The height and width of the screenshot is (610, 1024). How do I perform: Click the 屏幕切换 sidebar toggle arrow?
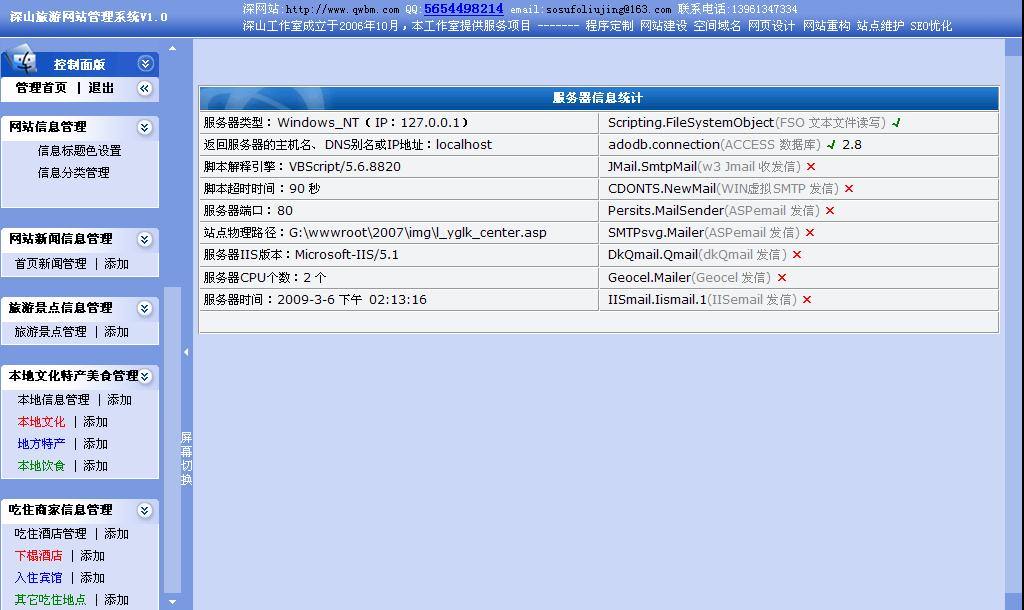186,352
